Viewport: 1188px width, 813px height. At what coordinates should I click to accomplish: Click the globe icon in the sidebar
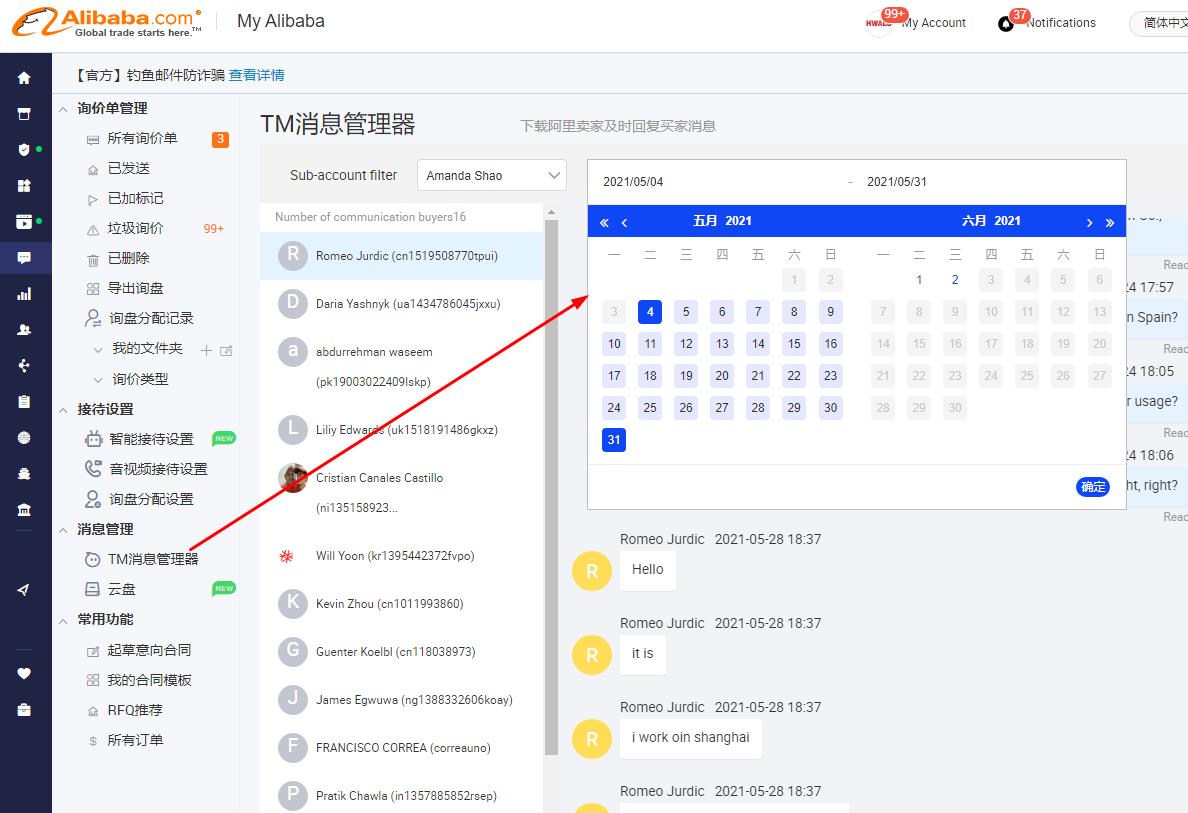(24, 437)
